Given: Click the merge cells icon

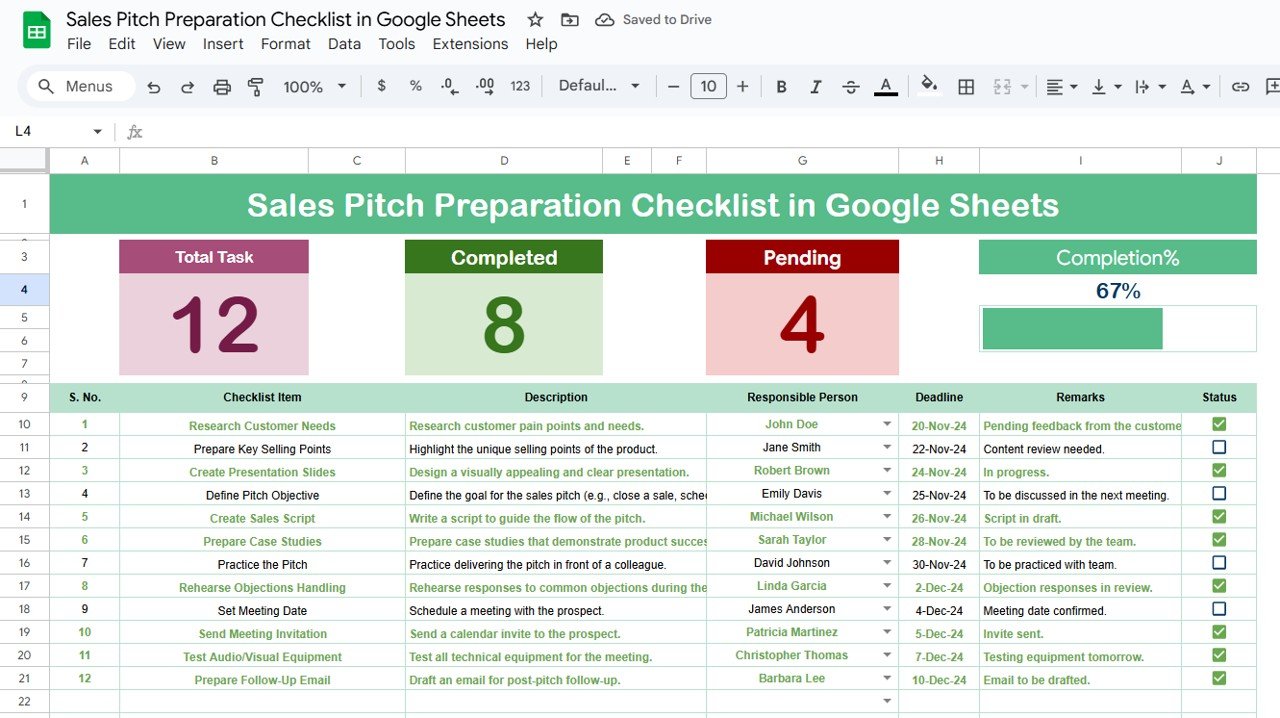Looking at the screenshot, I should pos(1002,87).
